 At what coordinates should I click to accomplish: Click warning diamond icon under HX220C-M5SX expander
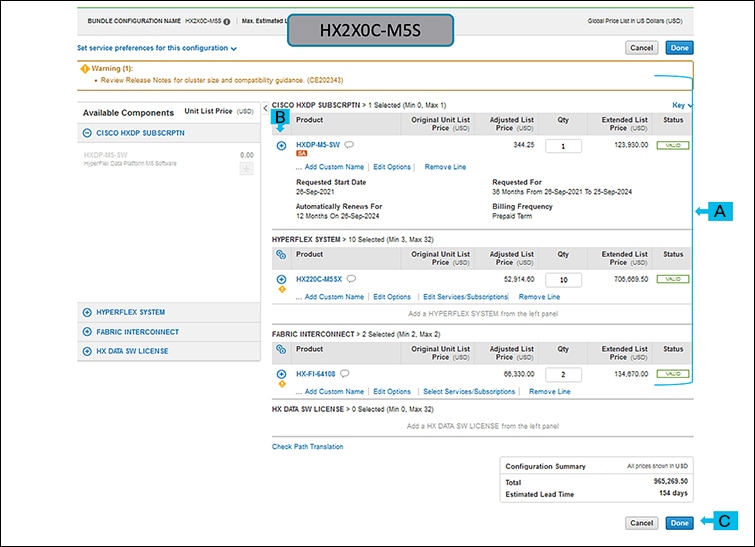coord(281,289)
